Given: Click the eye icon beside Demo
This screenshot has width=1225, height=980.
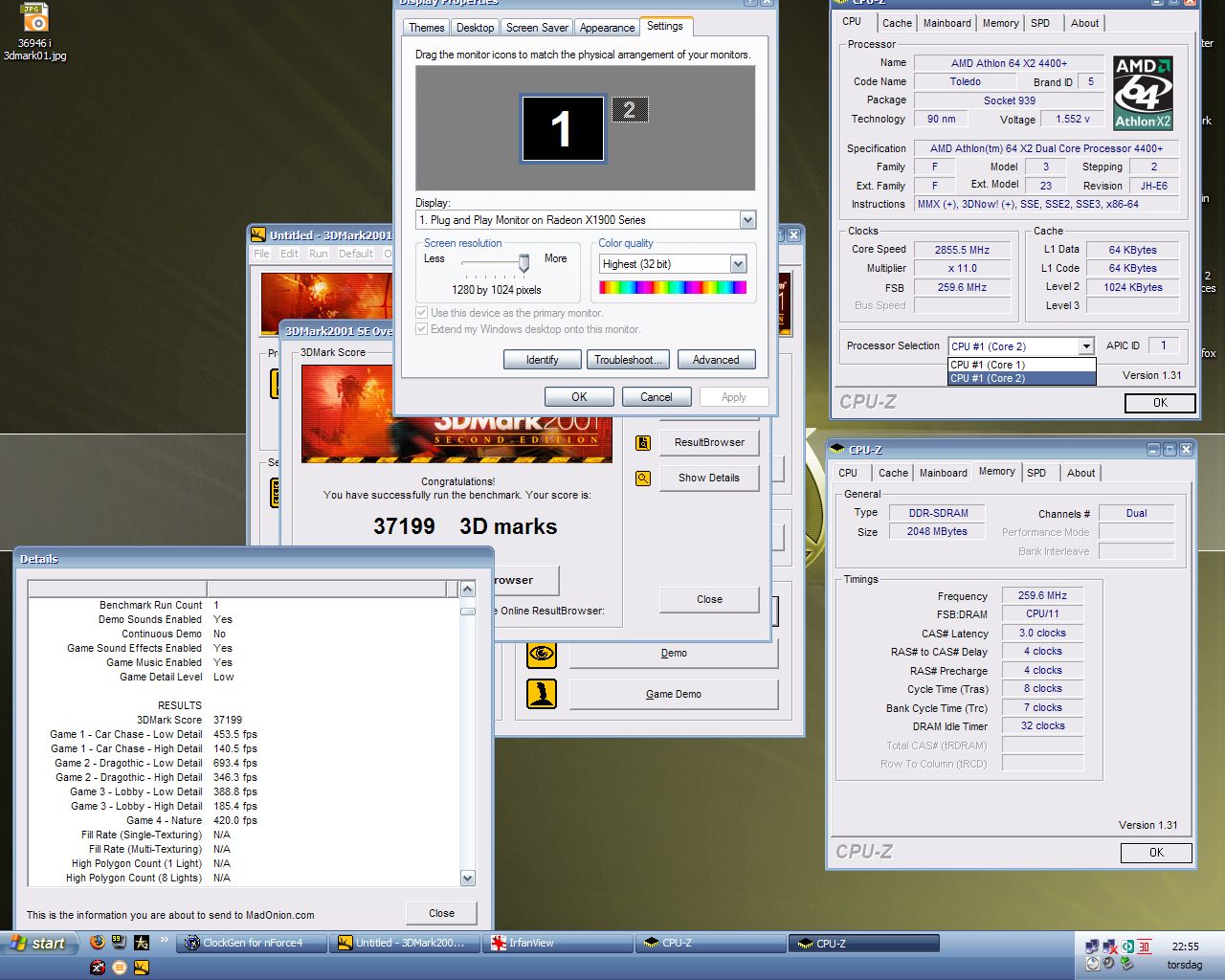Looking at the screenshot, I should (542, 654).
